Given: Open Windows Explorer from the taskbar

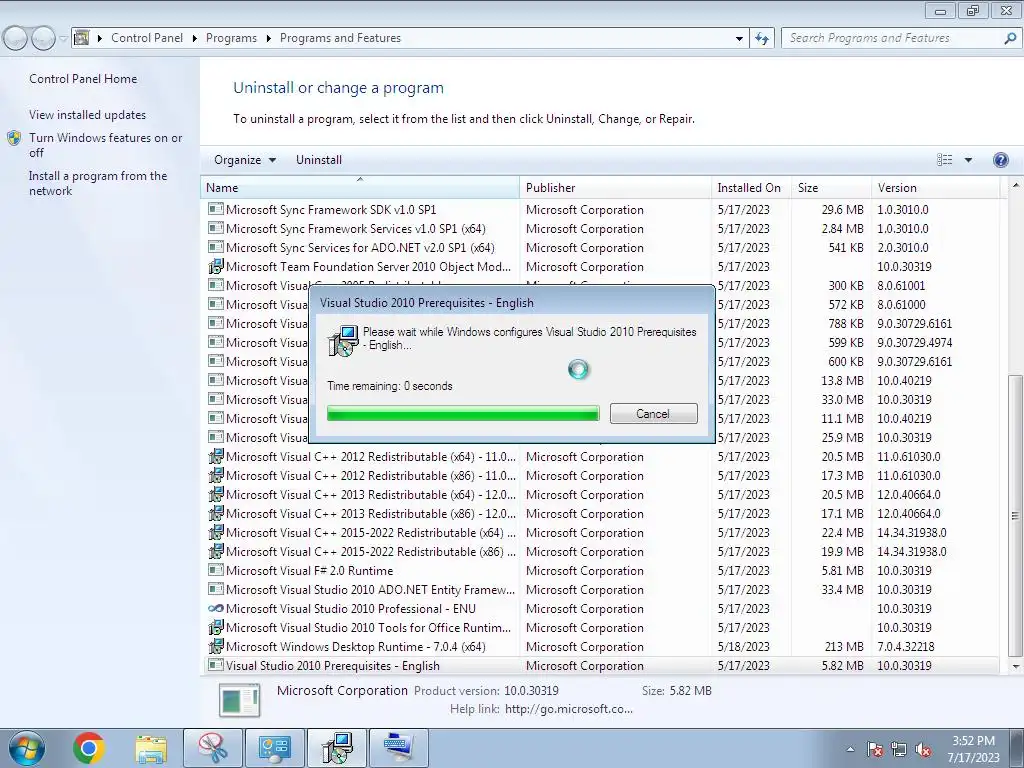Looking at the screenshot, I should (x=151, y=749).
